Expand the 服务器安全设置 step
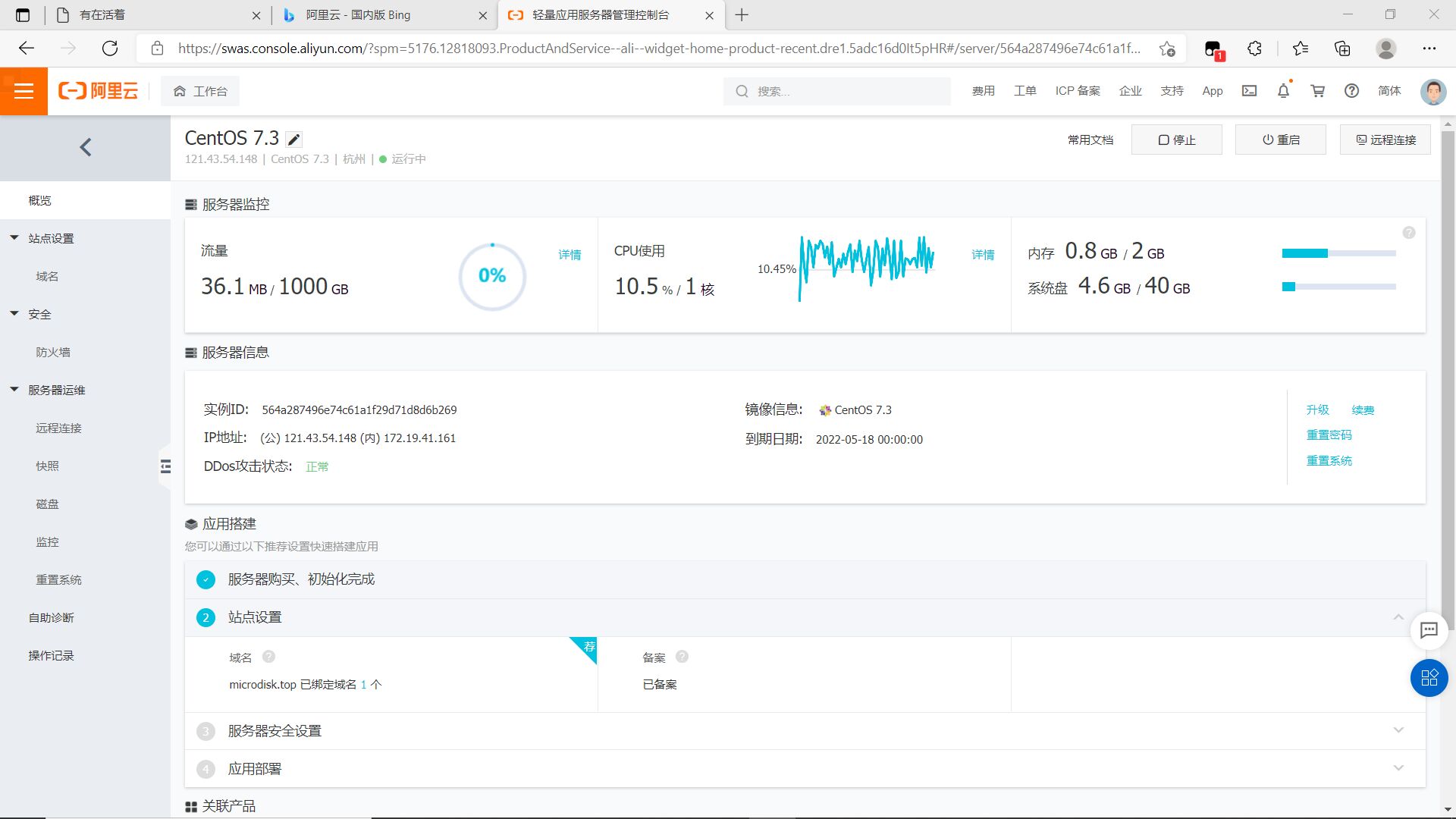 tap(1398, 730)
